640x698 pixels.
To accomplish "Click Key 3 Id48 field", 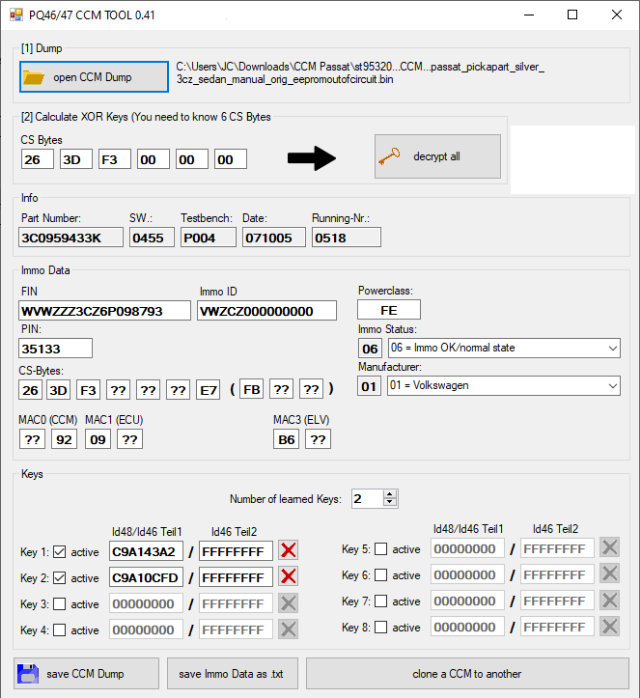I will [x=146, y=603].
